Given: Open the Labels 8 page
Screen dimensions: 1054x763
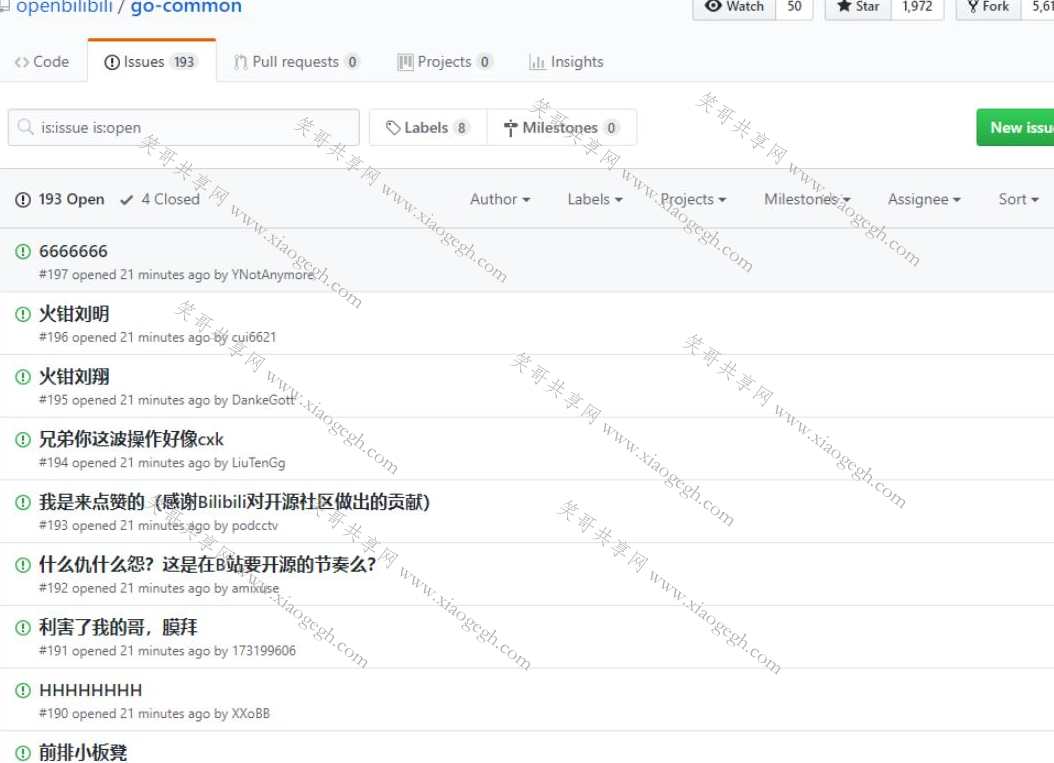Looking at the screenshot, I should [x=428, y=128].
